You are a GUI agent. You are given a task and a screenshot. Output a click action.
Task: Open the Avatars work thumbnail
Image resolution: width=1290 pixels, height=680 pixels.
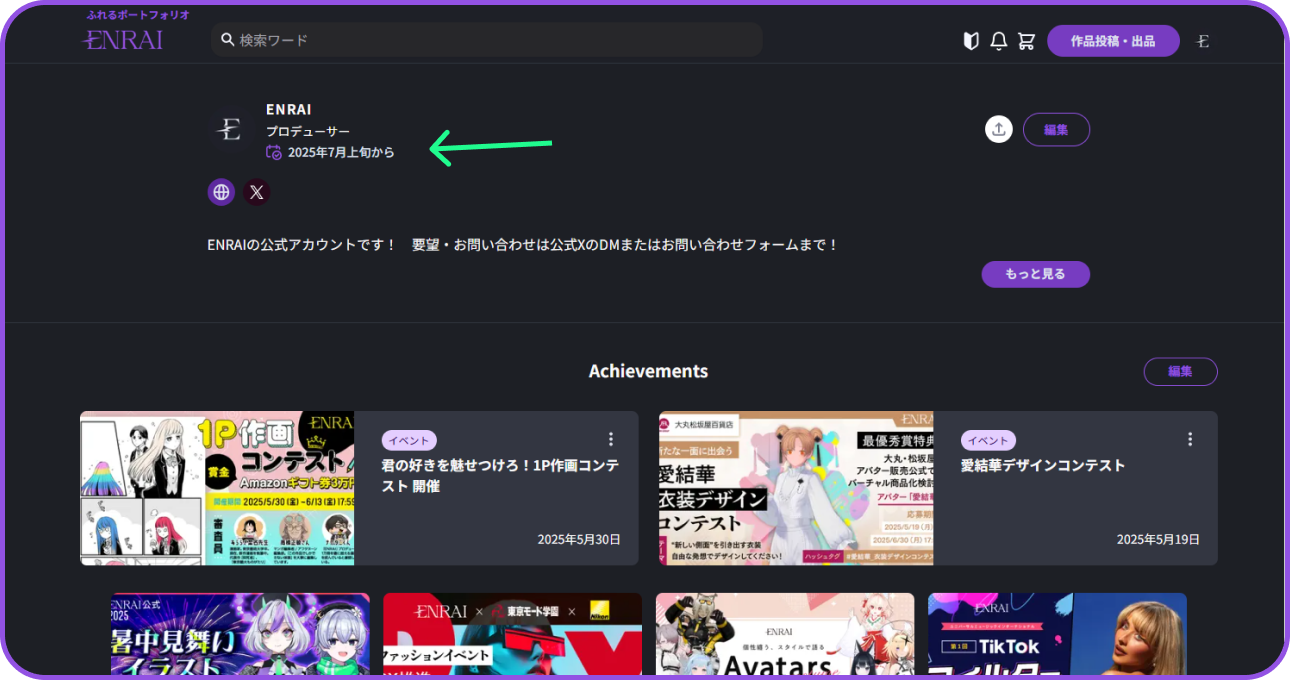(785, 634)
